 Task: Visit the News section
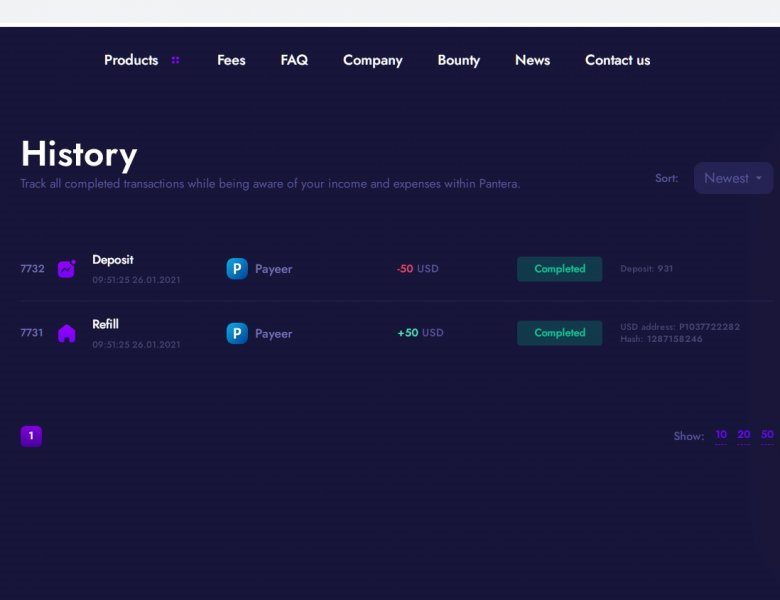coord(532,60)
